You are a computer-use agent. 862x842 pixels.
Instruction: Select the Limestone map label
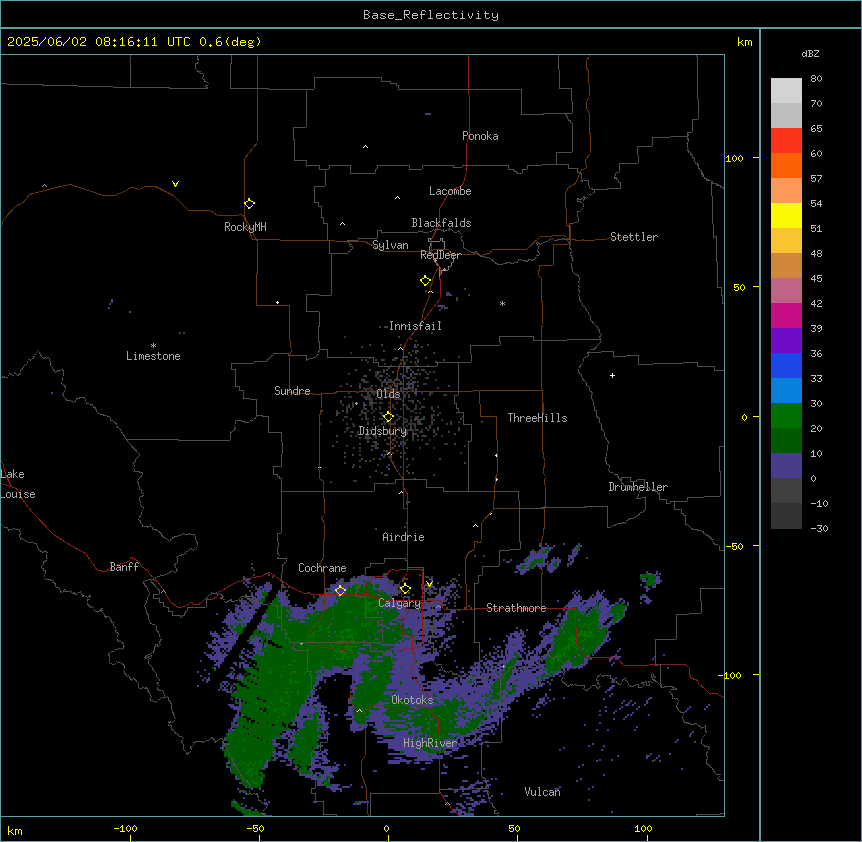tap(153, 356)
